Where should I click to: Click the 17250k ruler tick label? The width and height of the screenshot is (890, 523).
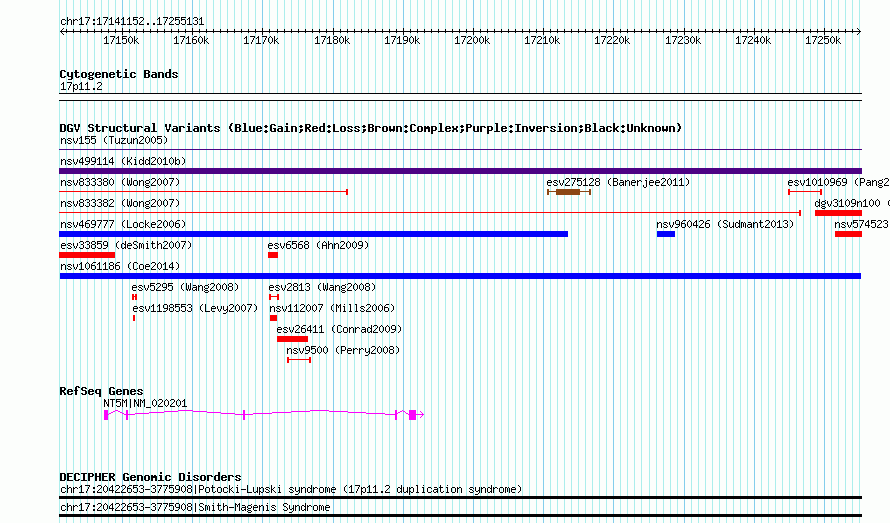[x=823, y=41]
